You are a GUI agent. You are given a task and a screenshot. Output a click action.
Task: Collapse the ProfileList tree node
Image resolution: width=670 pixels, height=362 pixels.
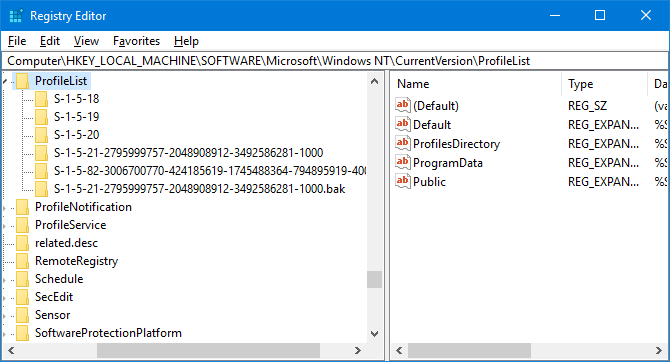(5, 81)
